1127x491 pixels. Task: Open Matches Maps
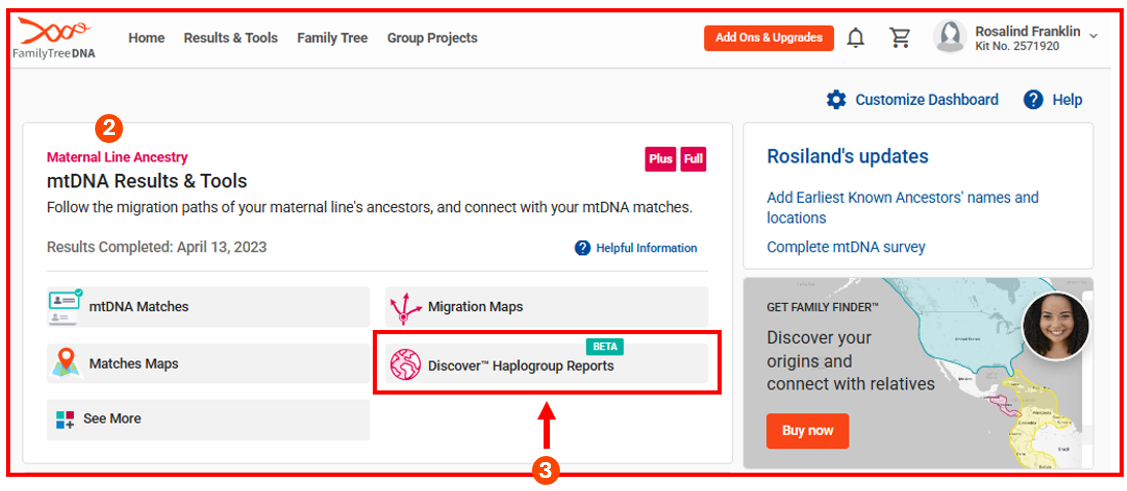[x=208, y=364]
